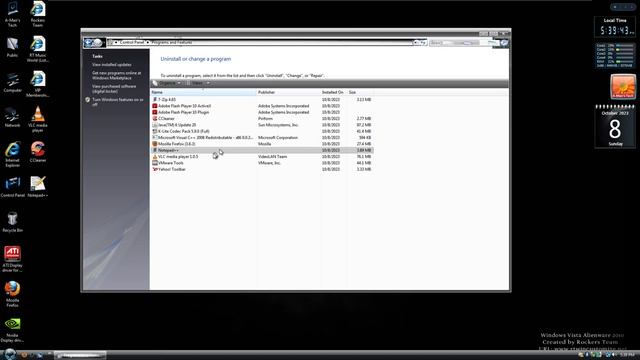The image size is (640, 360).
Task: Sort by the Publisher column header
Action: click(x=289, y=92)
